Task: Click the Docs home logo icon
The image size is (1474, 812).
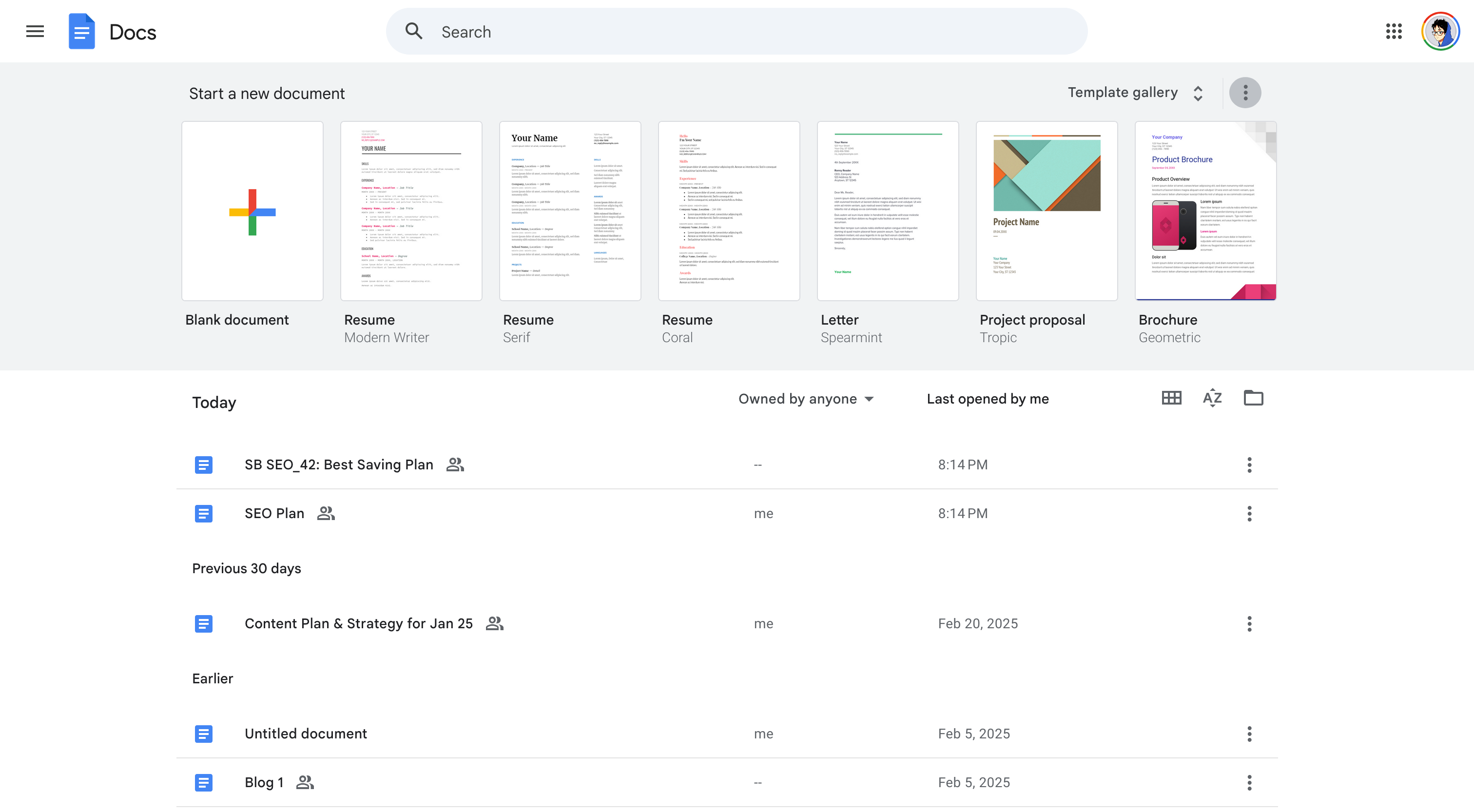Action: [x=82, y=32]
